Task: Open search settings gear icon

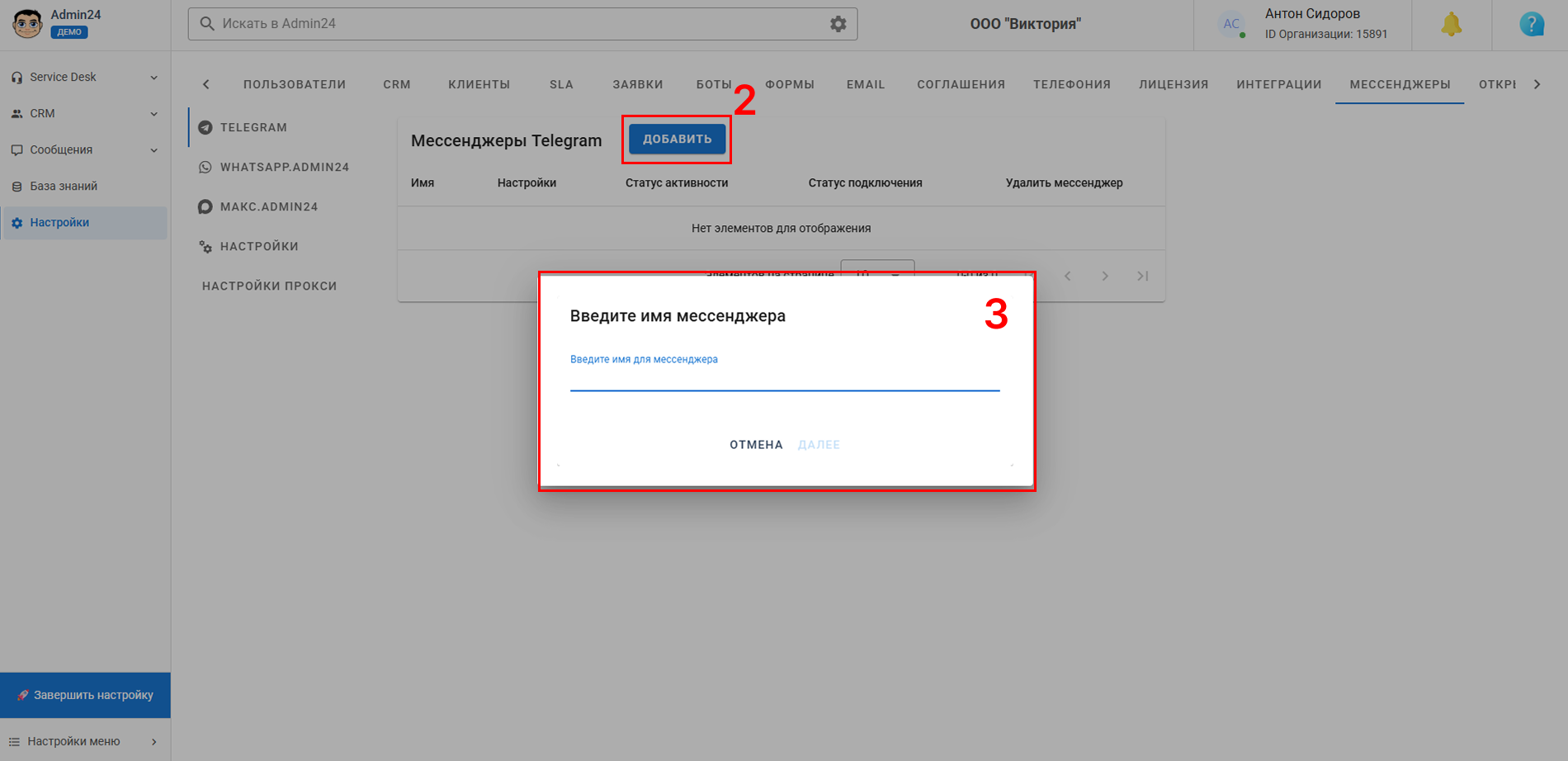Action: [x=838, y=24]
